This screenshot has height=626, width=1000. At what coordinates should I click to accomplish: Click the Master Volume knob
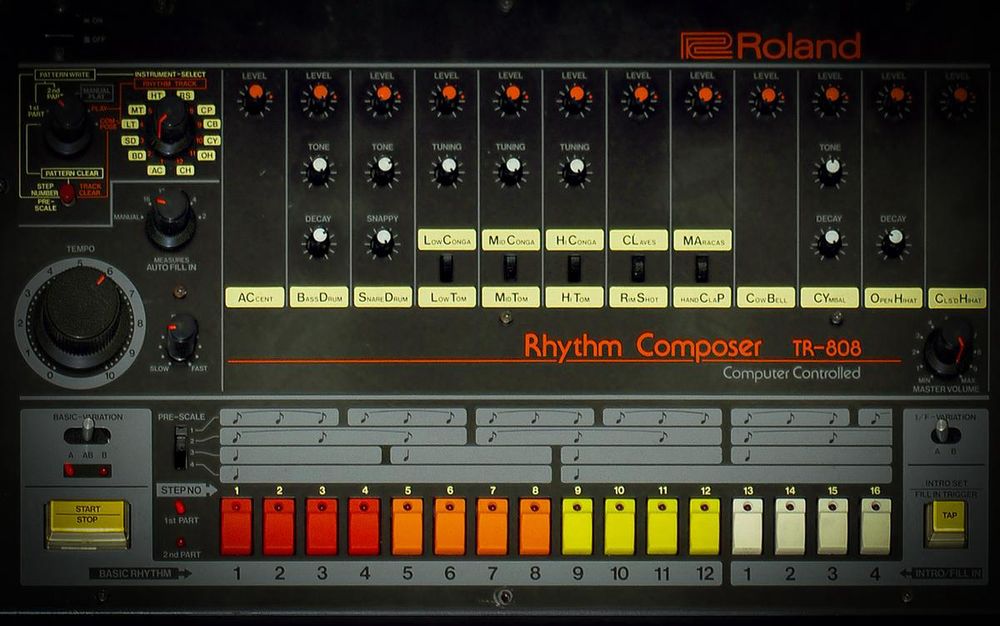[x=948, y=351]
